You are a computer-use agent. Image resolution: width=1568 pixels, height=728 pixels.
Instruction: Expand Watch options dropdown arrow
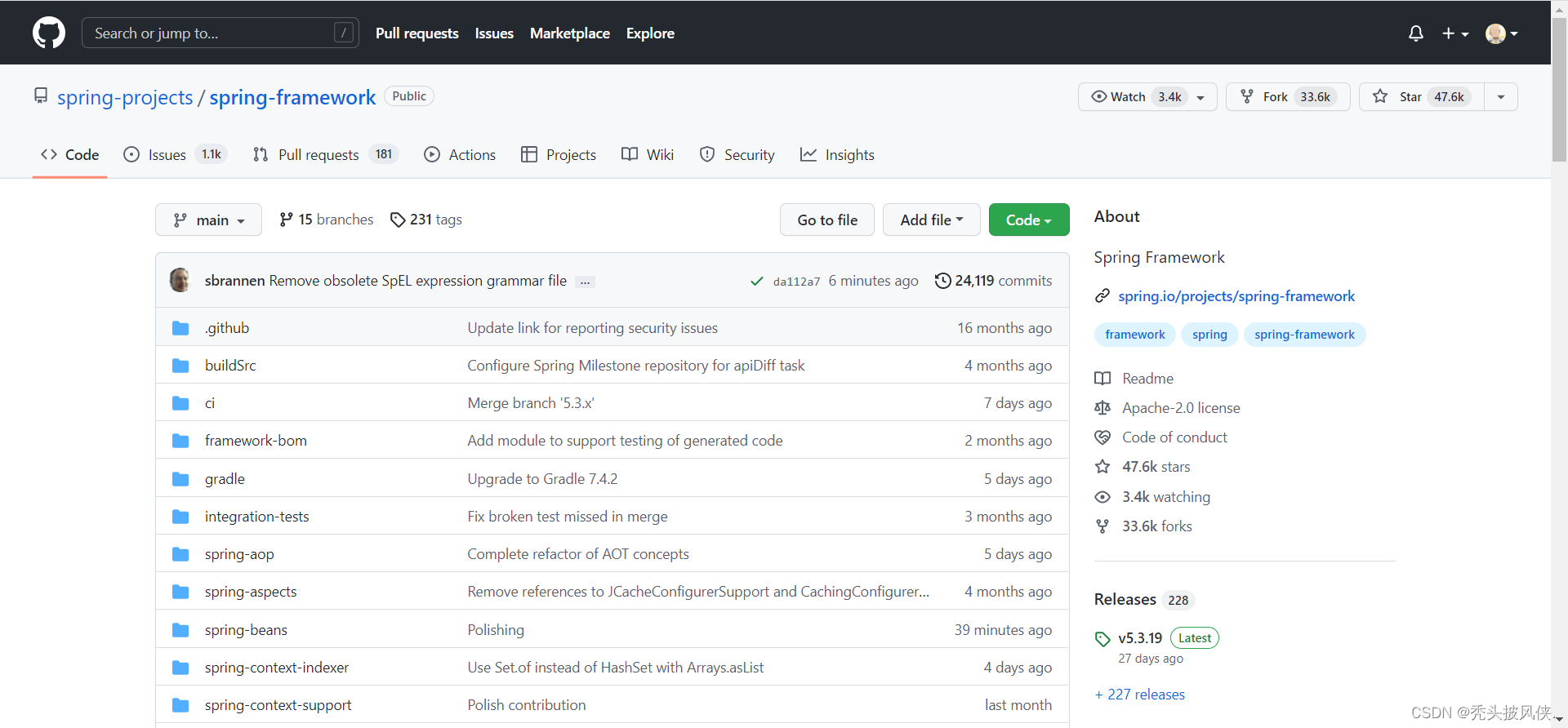pos(1201,97)
